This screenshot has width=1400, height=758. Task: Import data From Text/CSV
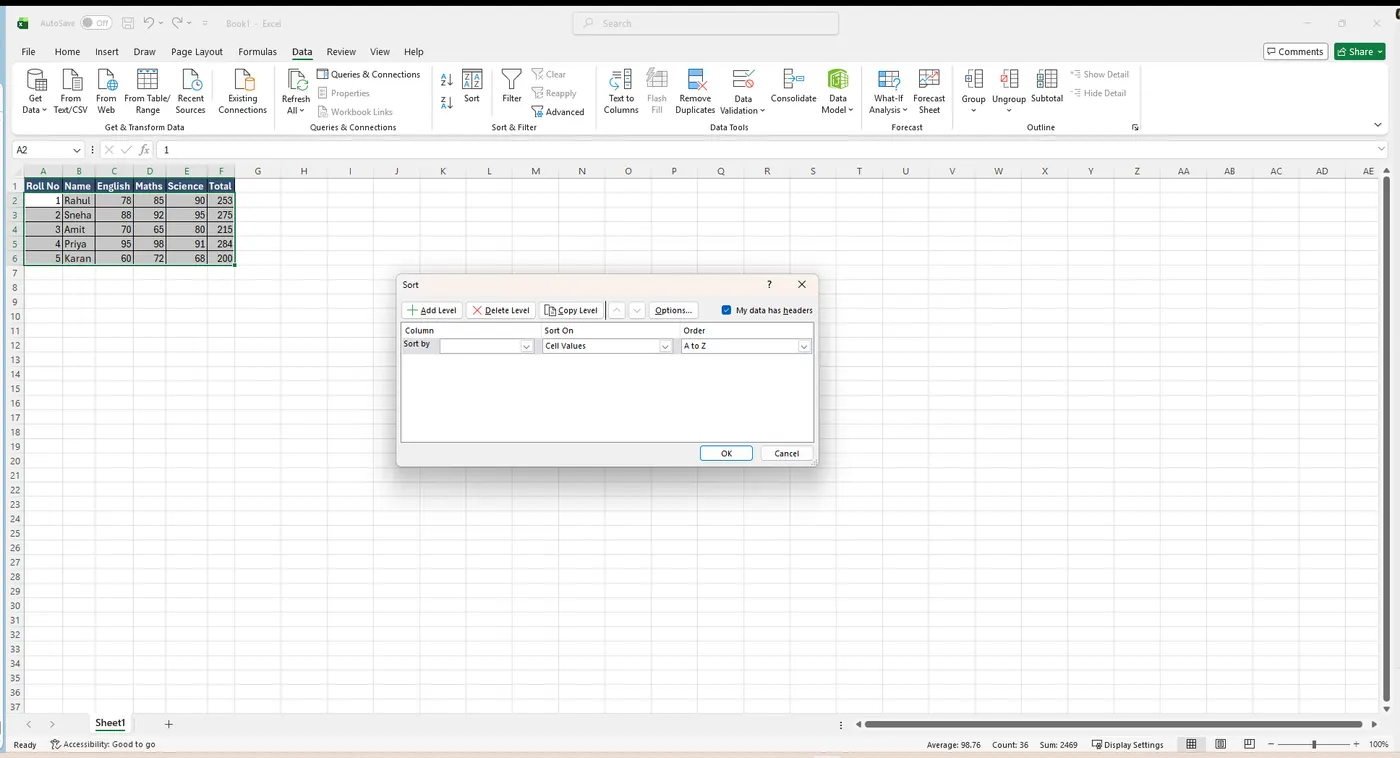pyautogui.click(x=71, y=91)
